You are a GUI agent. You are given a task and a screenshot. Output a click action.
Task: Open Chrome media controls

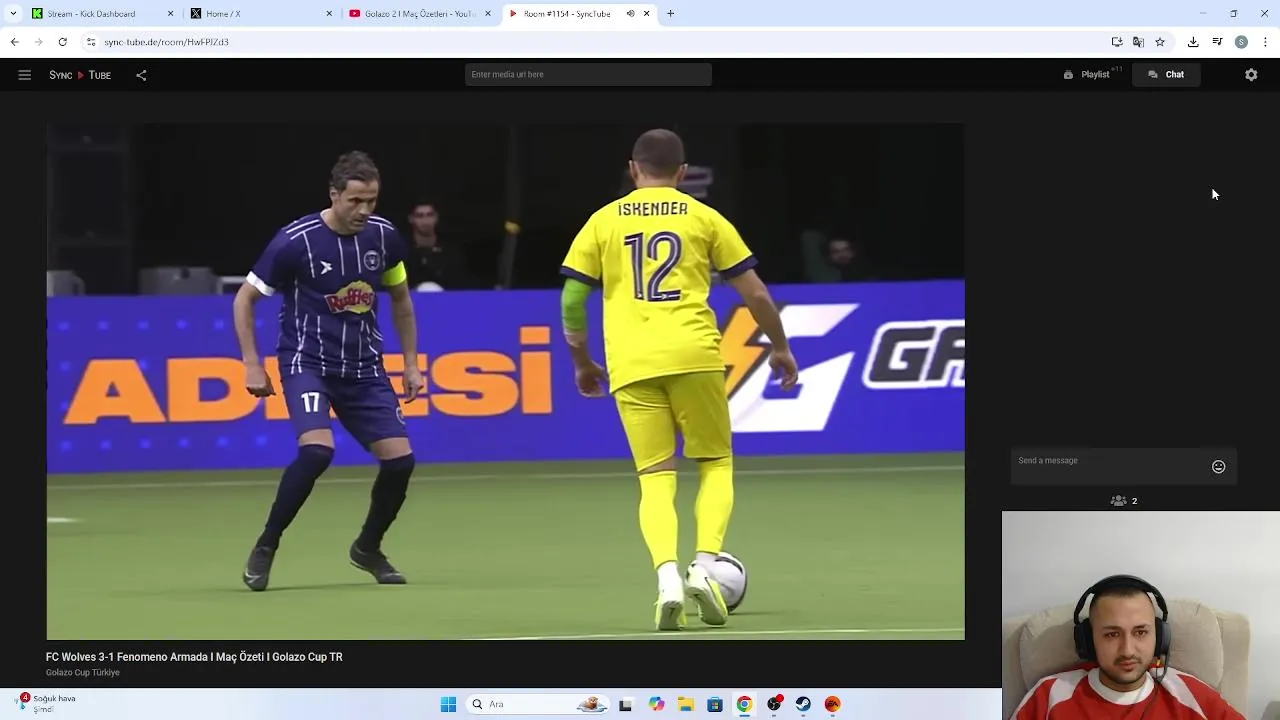click(1217, 42)
